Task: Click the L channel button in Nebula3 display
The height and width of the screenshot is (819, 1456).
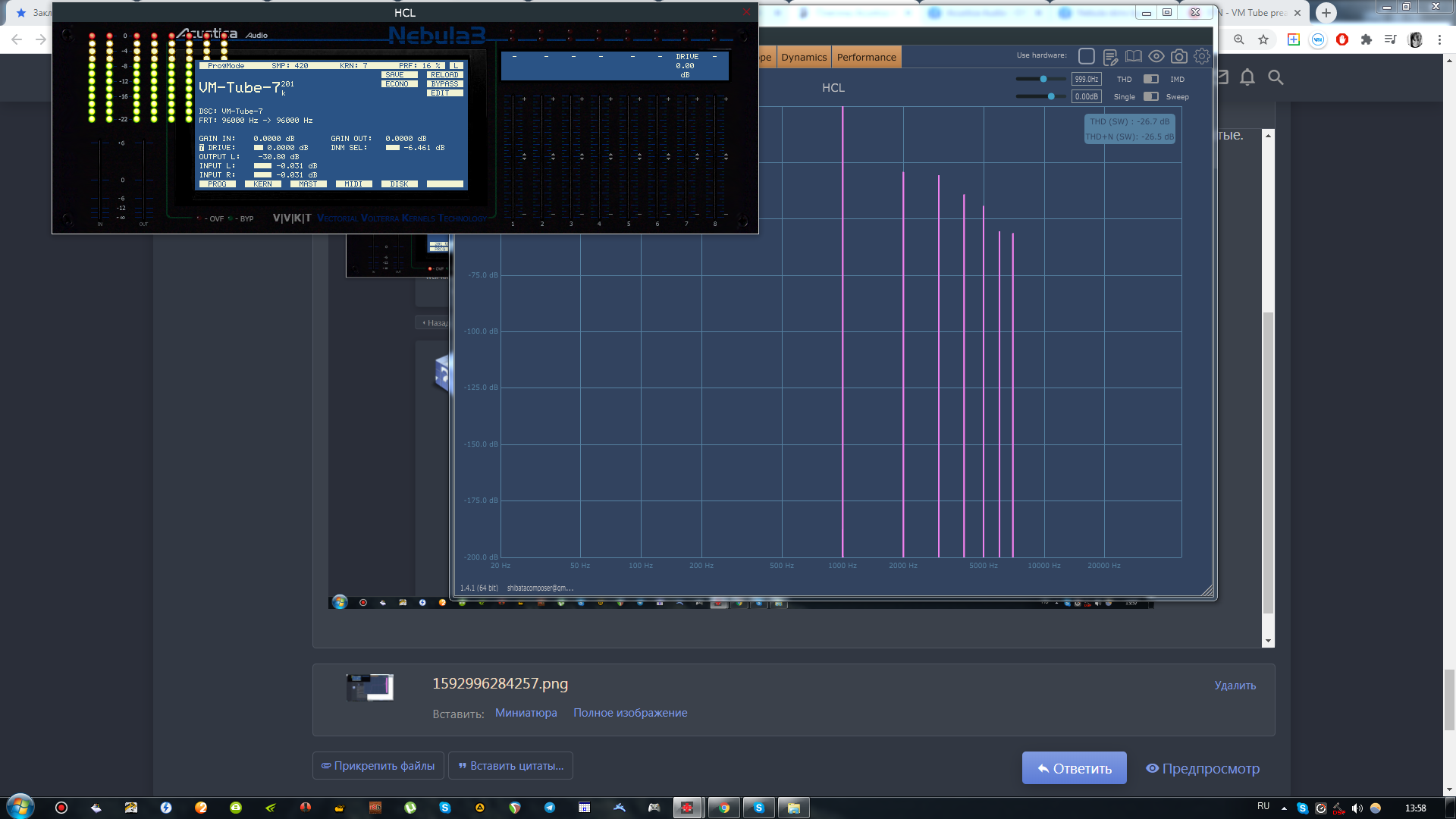Action: point(456,66)
